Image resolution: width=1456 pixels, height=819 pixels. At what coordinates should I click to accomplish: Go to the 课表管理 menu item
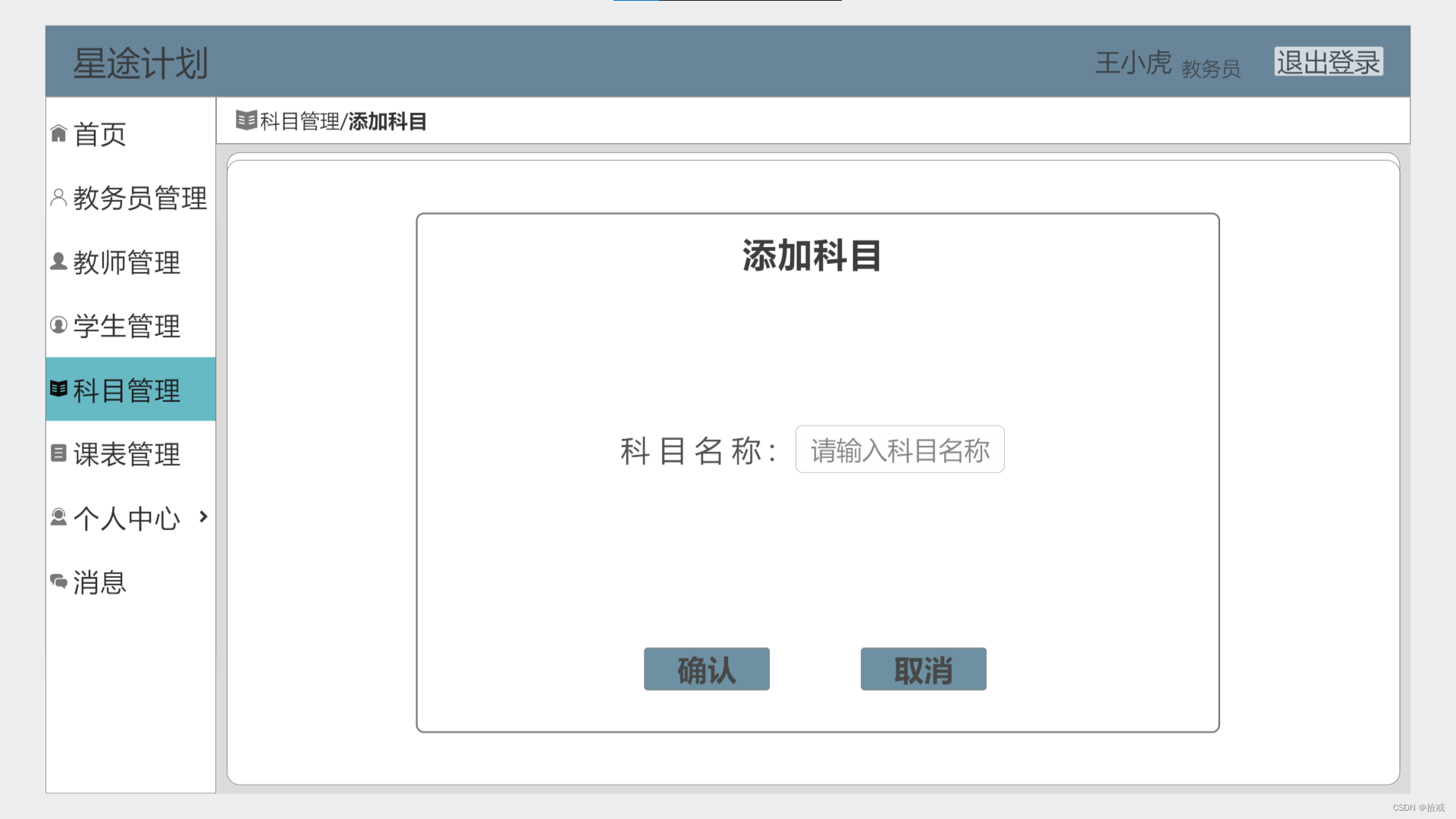127,454
